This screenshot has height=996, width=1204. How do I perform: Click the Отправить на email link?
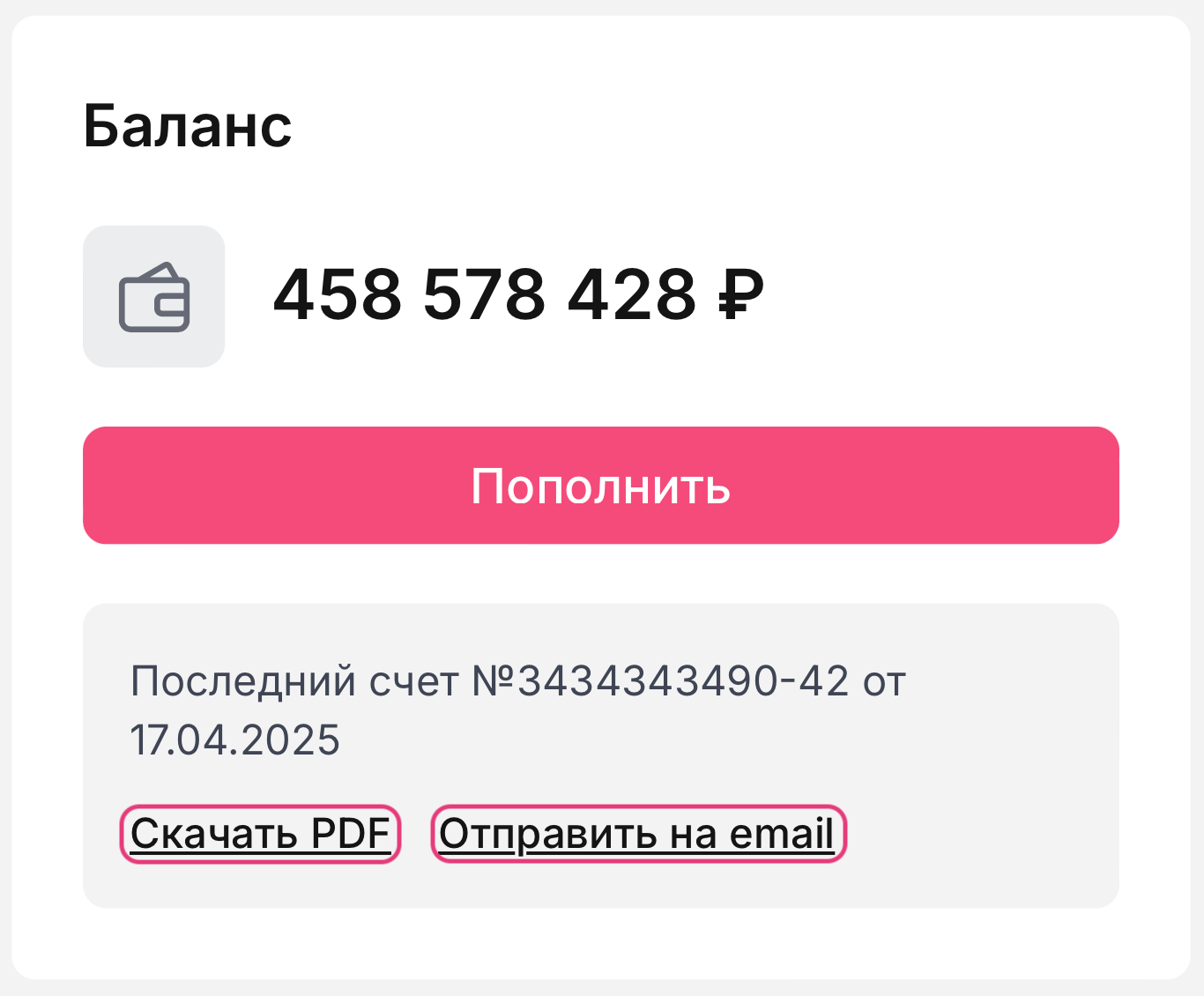pos(637,834)
